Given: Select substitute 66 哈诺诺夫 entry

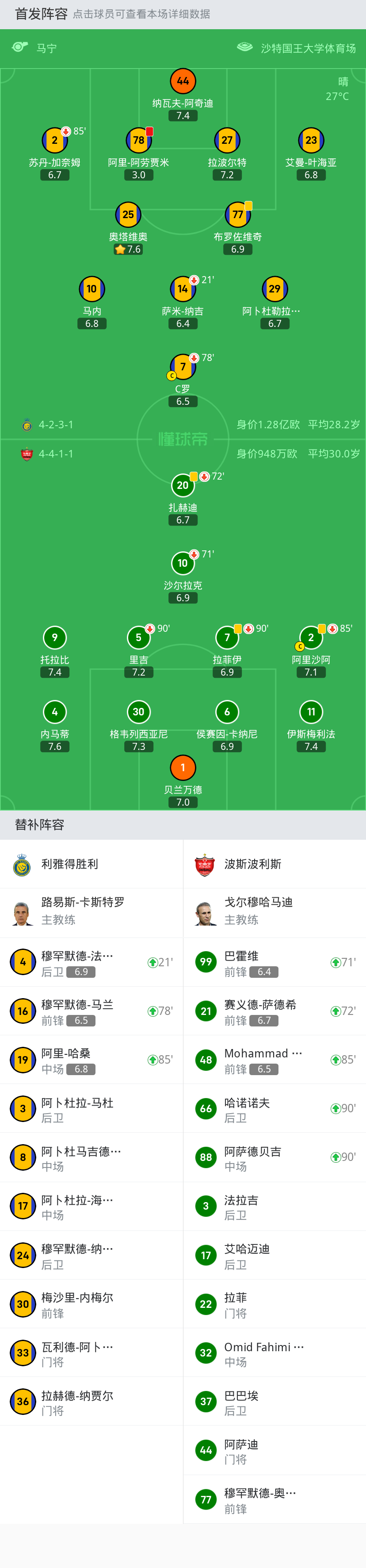Looking at the screenshot, I should pos(275,1108).
